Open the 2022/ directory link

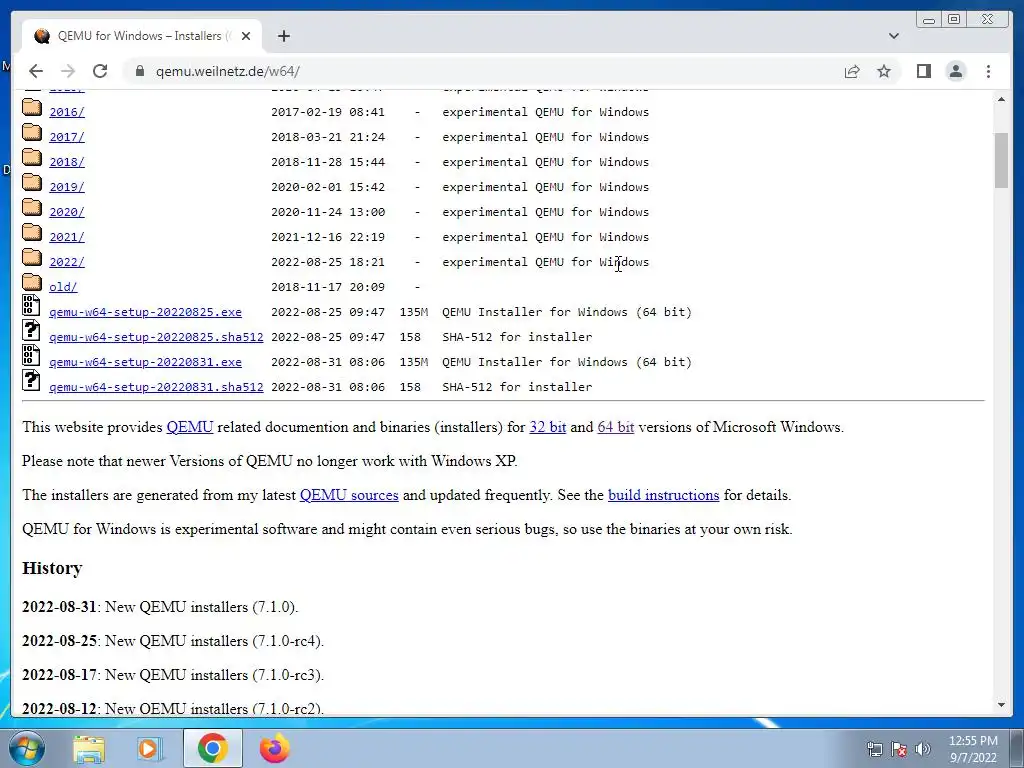(67, 262)
